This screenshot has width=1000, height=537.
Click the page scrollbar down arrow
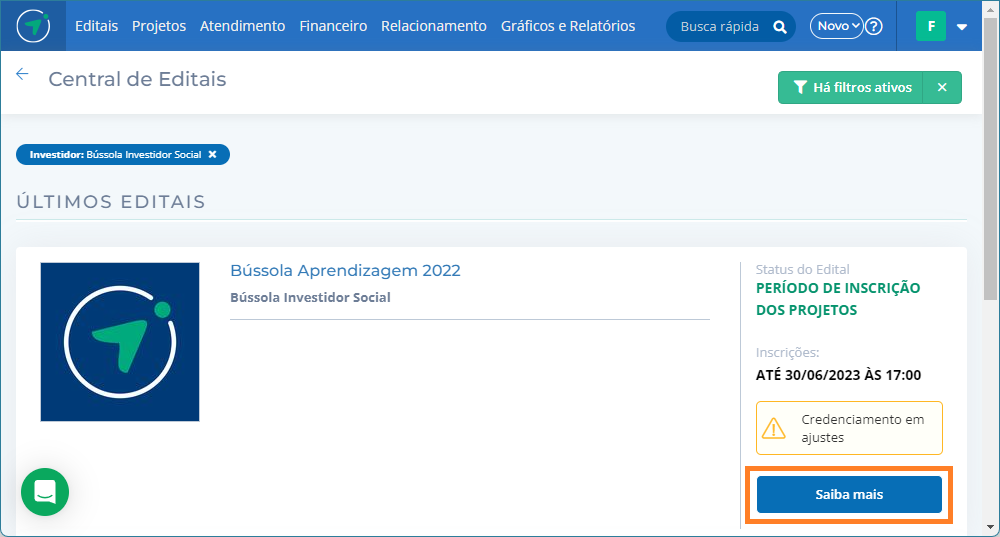[990, 527]
